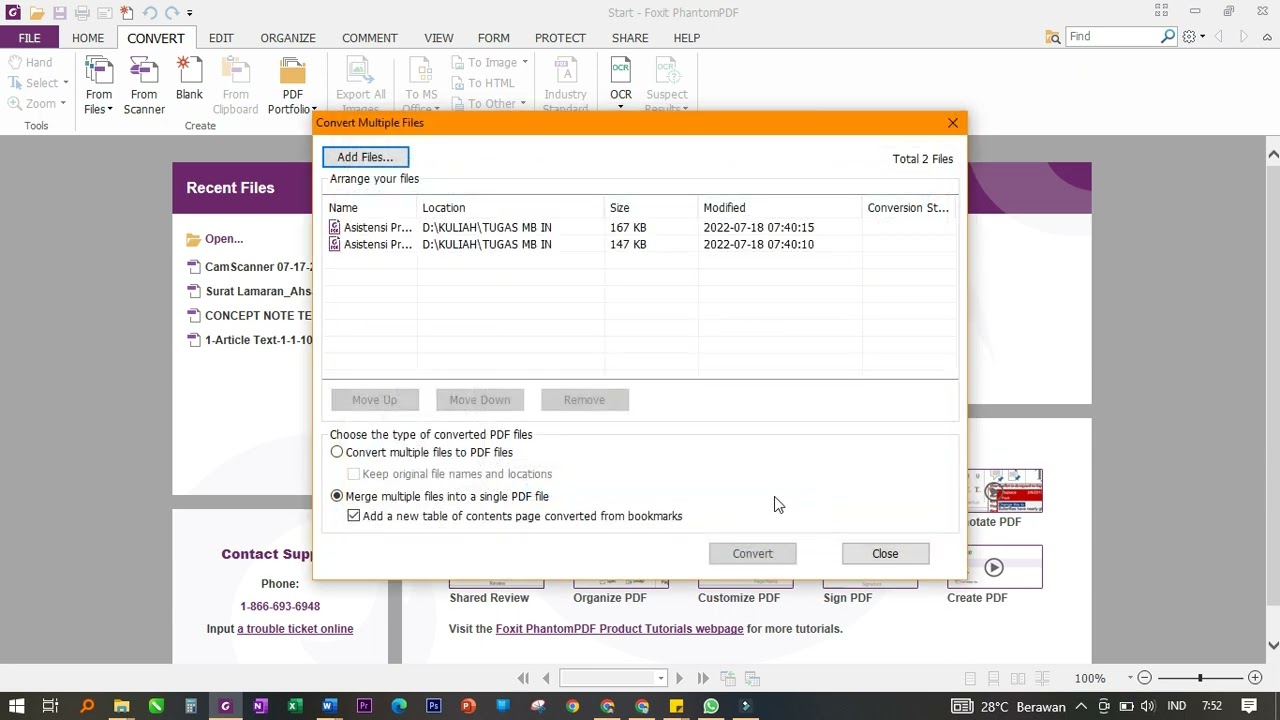
Task: Select Convert multiple files to PDF files
Action: pos(337,452)
